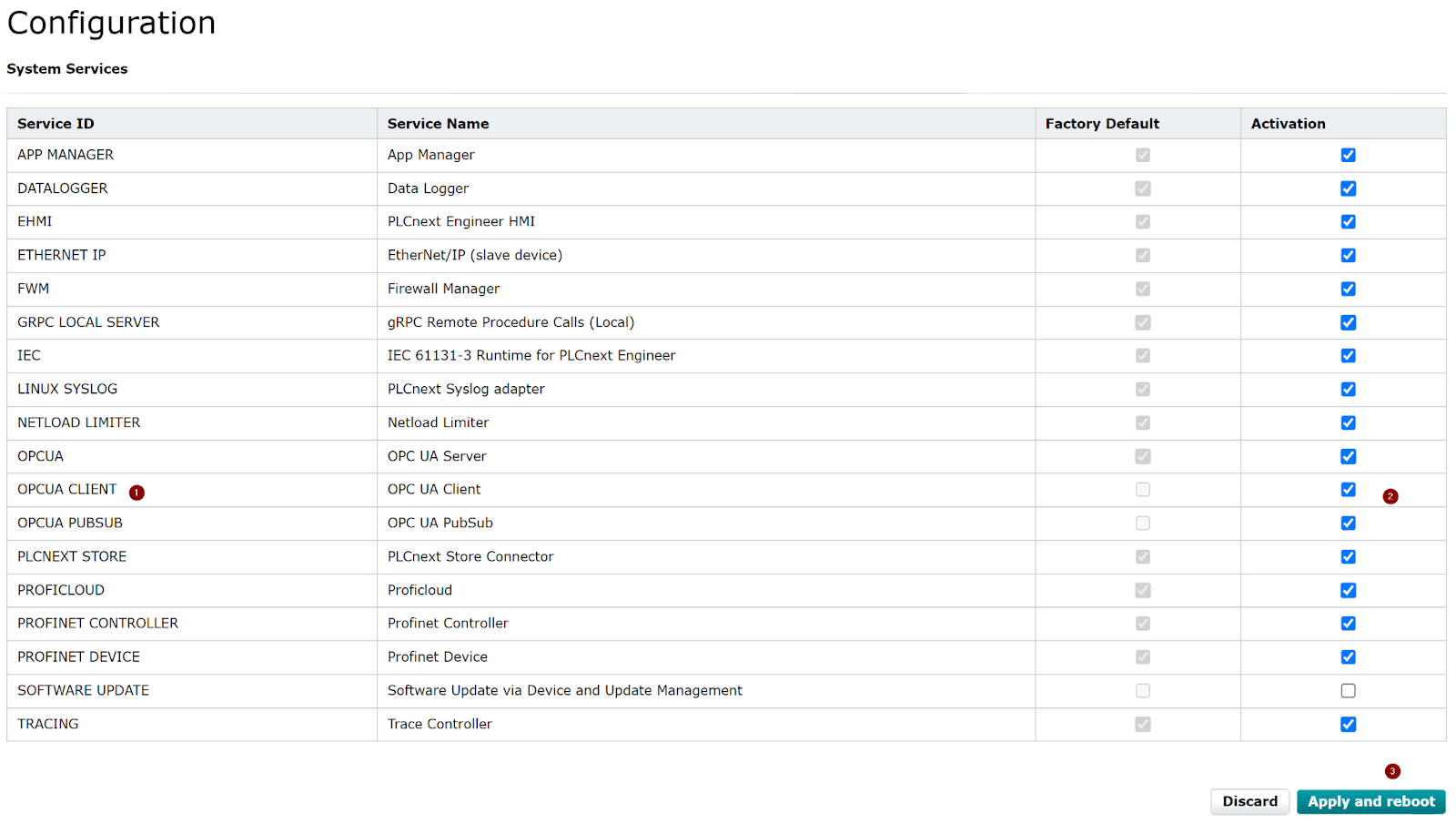The width and height of the screenshot is (1456, 824).
Task: Disable Profinet Device activation
Action: coord(1348,657)
